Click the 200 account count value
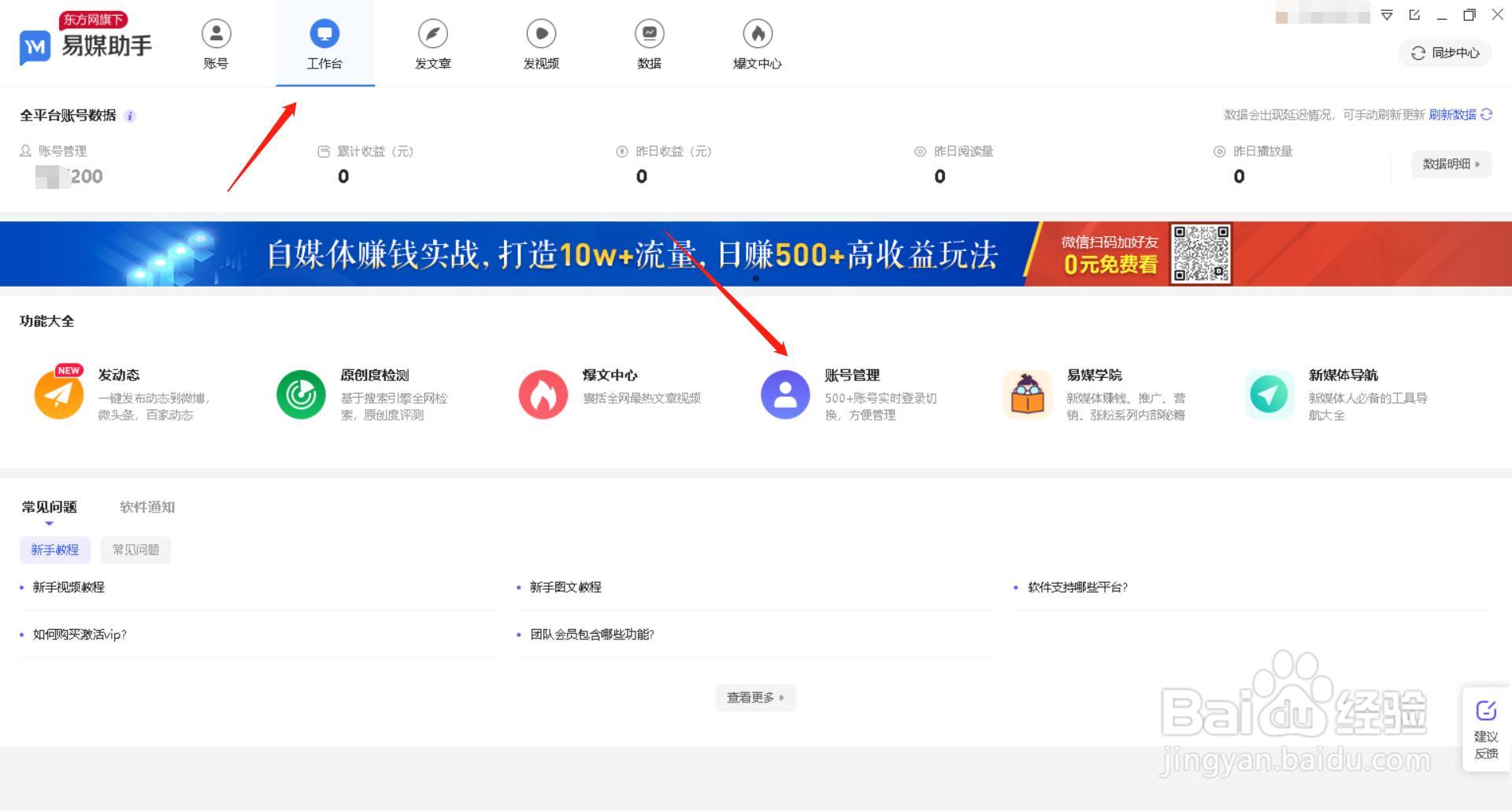The height and width of the screenshot is (811, 1512). point(87,176)
